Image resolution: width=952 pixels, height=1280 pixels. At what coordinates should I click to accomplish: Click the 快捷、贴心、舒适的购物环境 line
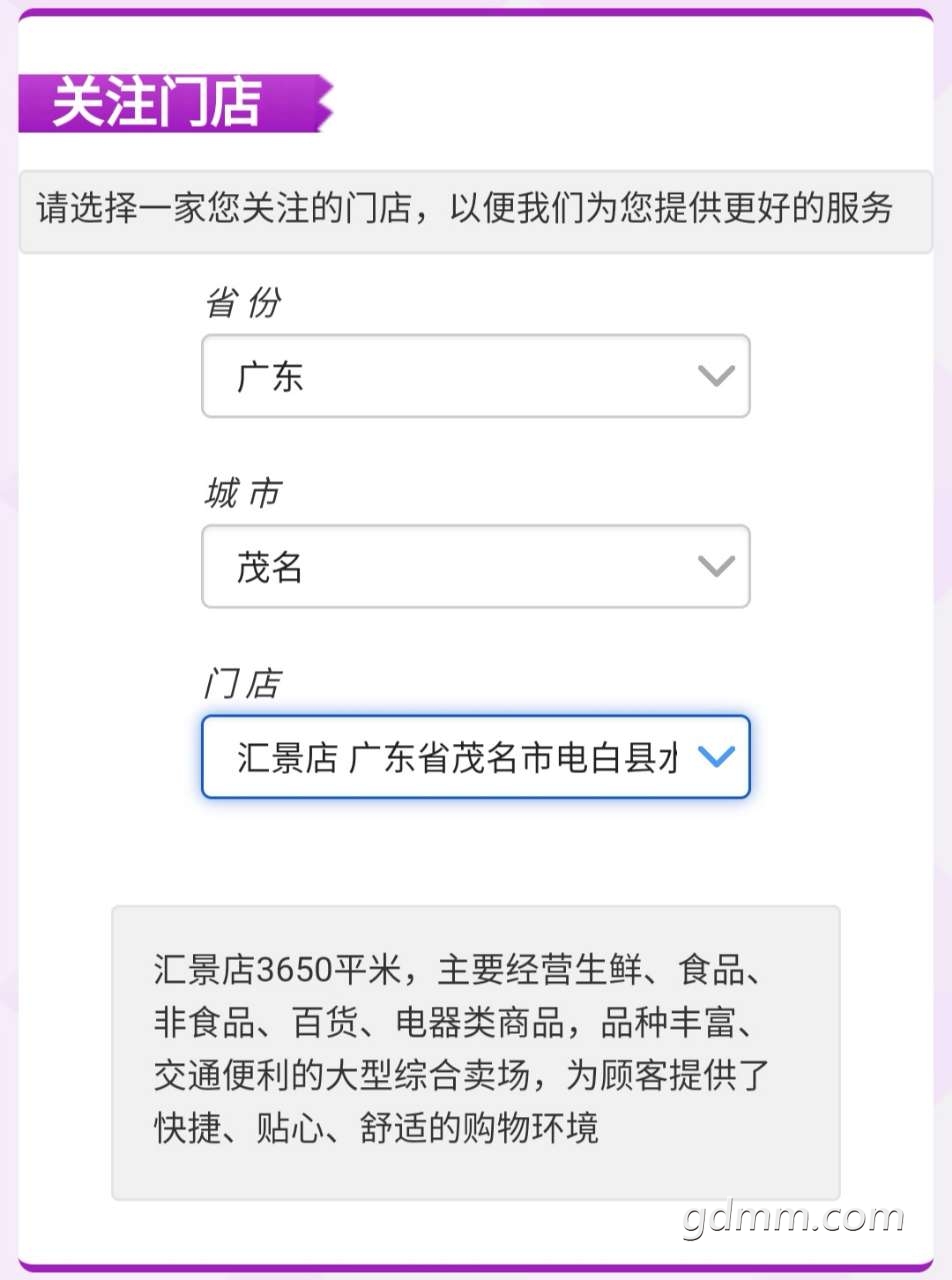[376, 1127]
